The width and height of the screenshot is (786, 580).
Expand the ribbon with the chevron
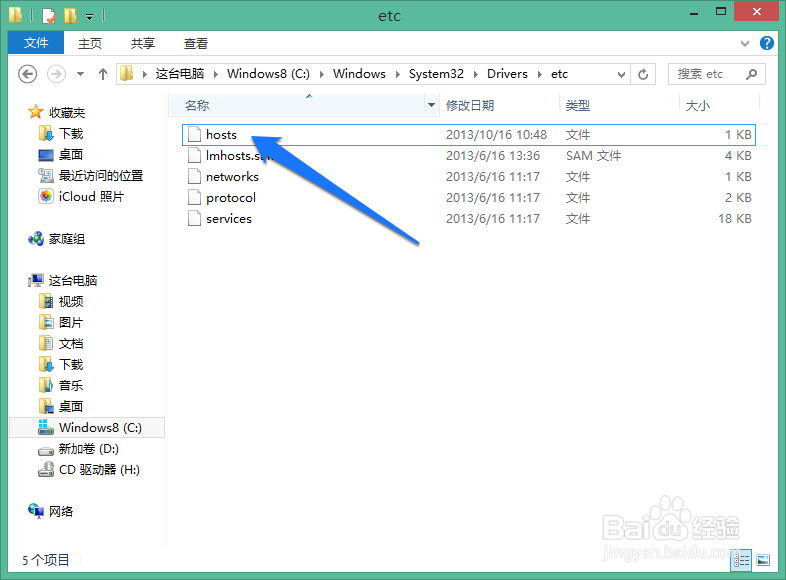tap(745, 44)
